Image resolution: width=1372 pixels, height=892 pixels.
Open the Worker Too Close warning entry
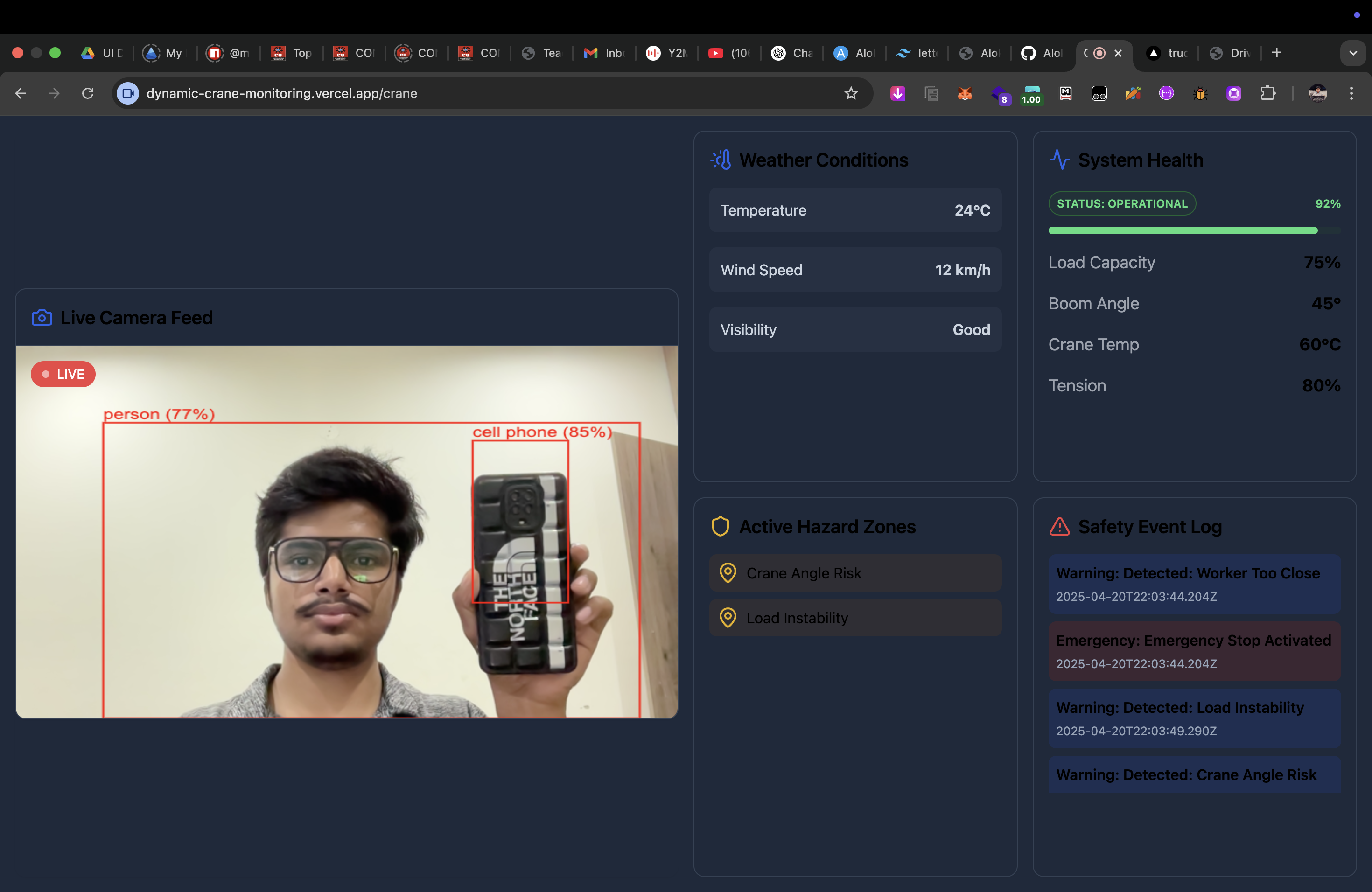click(x=1195, y=584)
